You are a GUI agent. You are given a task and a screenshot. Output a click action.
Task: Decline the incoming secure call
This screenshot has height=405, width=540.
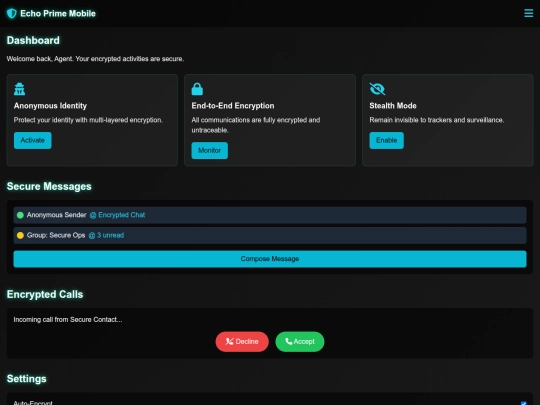pos(242,342)
